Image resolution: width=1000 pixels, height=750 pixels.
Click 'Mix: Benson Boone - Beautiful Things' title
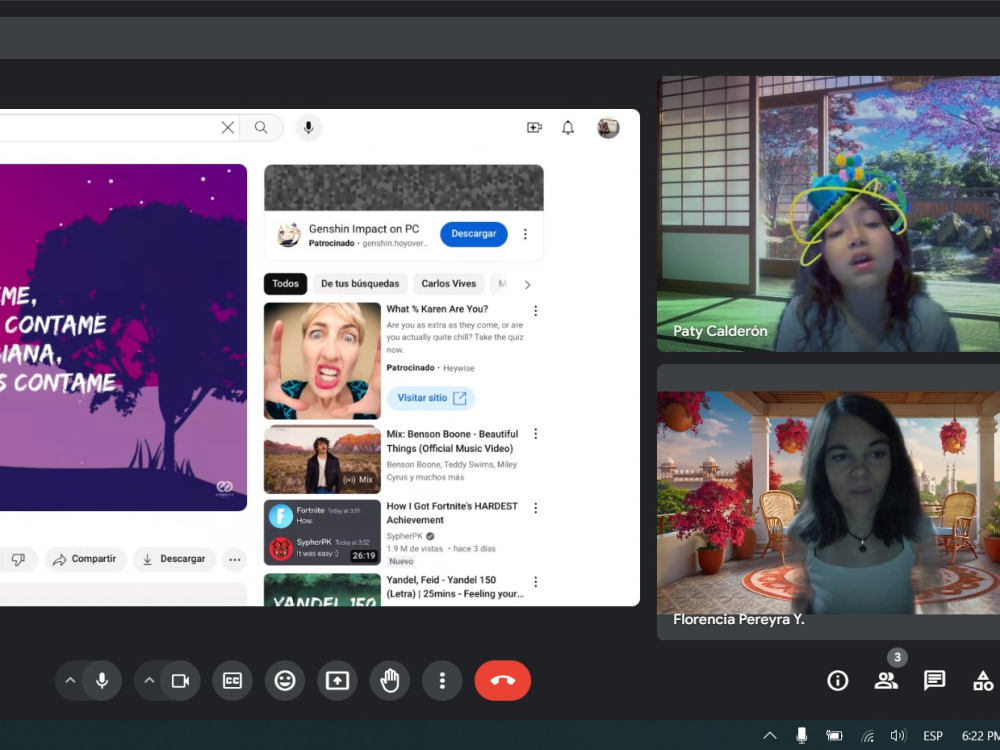click(452, 441)
